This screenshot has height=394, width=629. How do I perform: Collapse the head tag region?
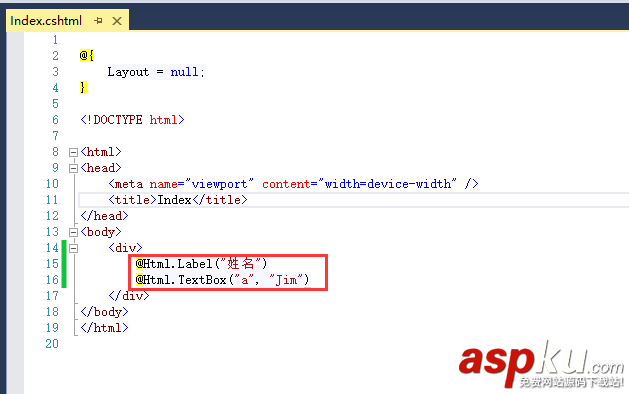coord(73,168)
